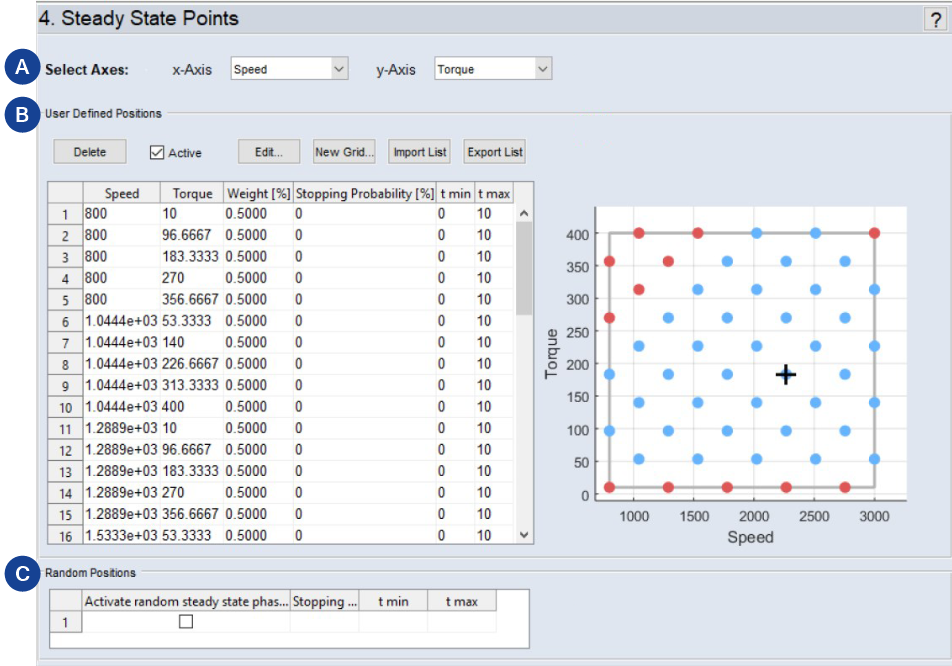Click the help question mark button
Screen dimensions: 952x666
coord(935,19)
